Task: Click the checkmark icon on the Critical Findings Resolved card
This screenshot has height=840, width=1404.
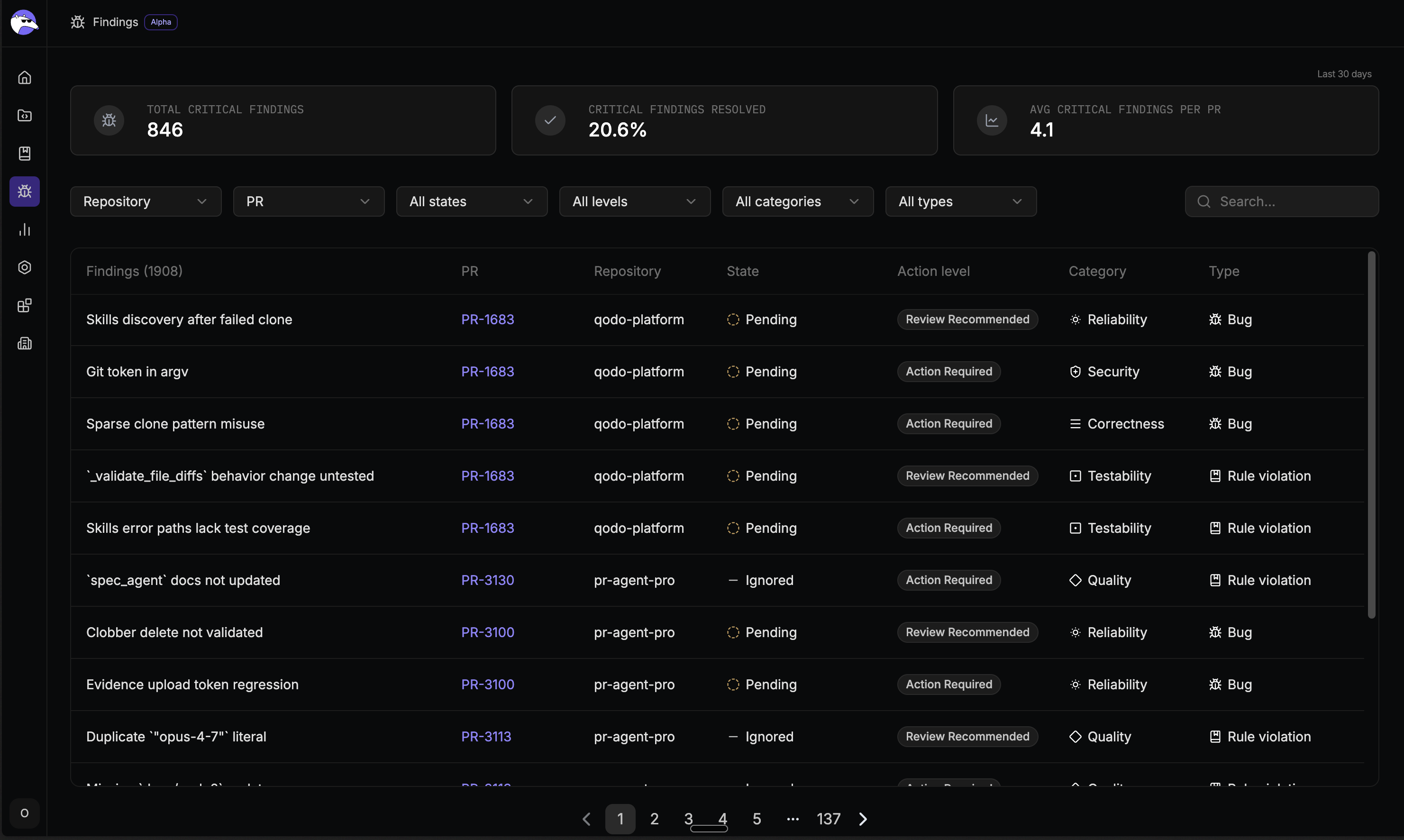Action: (550, 120)
